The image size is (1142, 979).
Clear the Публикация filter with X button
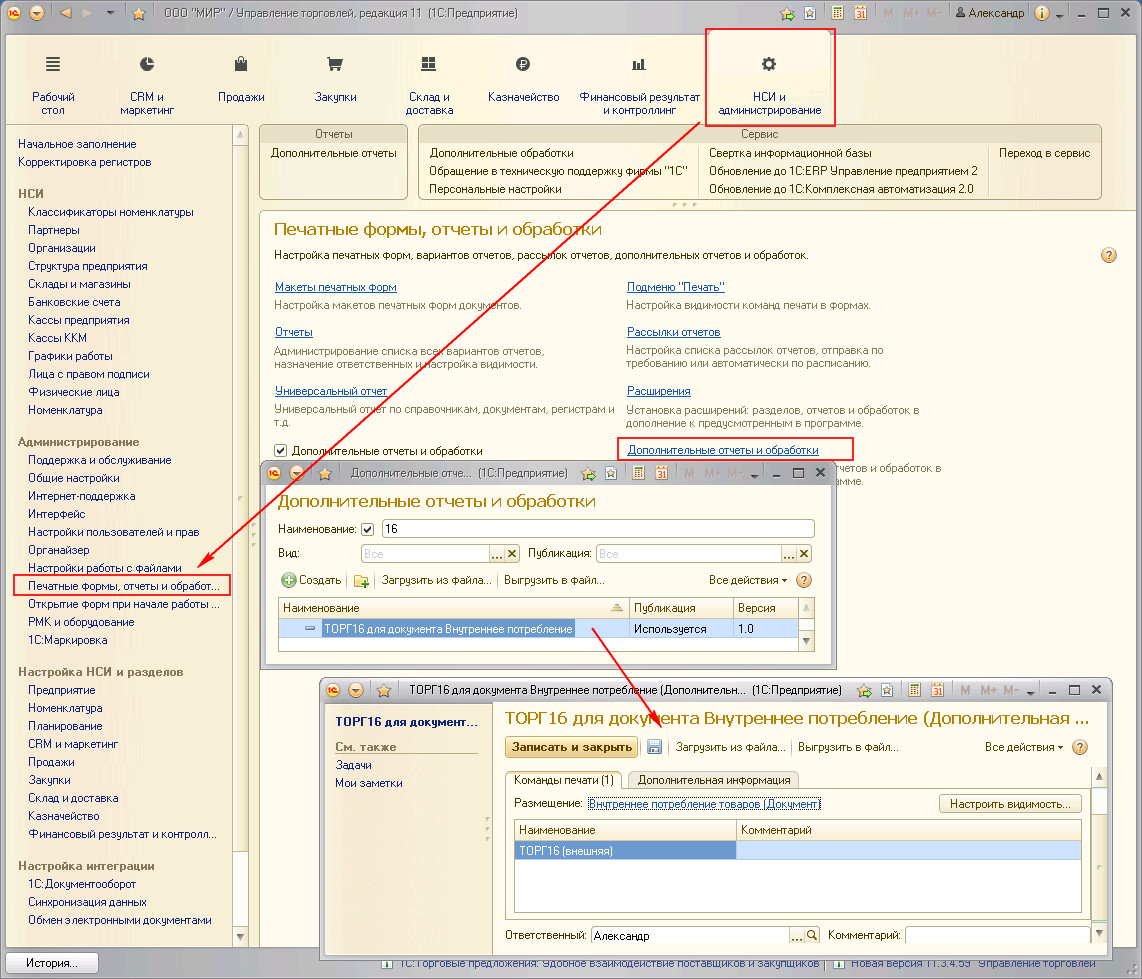click(x=804, y=554)
